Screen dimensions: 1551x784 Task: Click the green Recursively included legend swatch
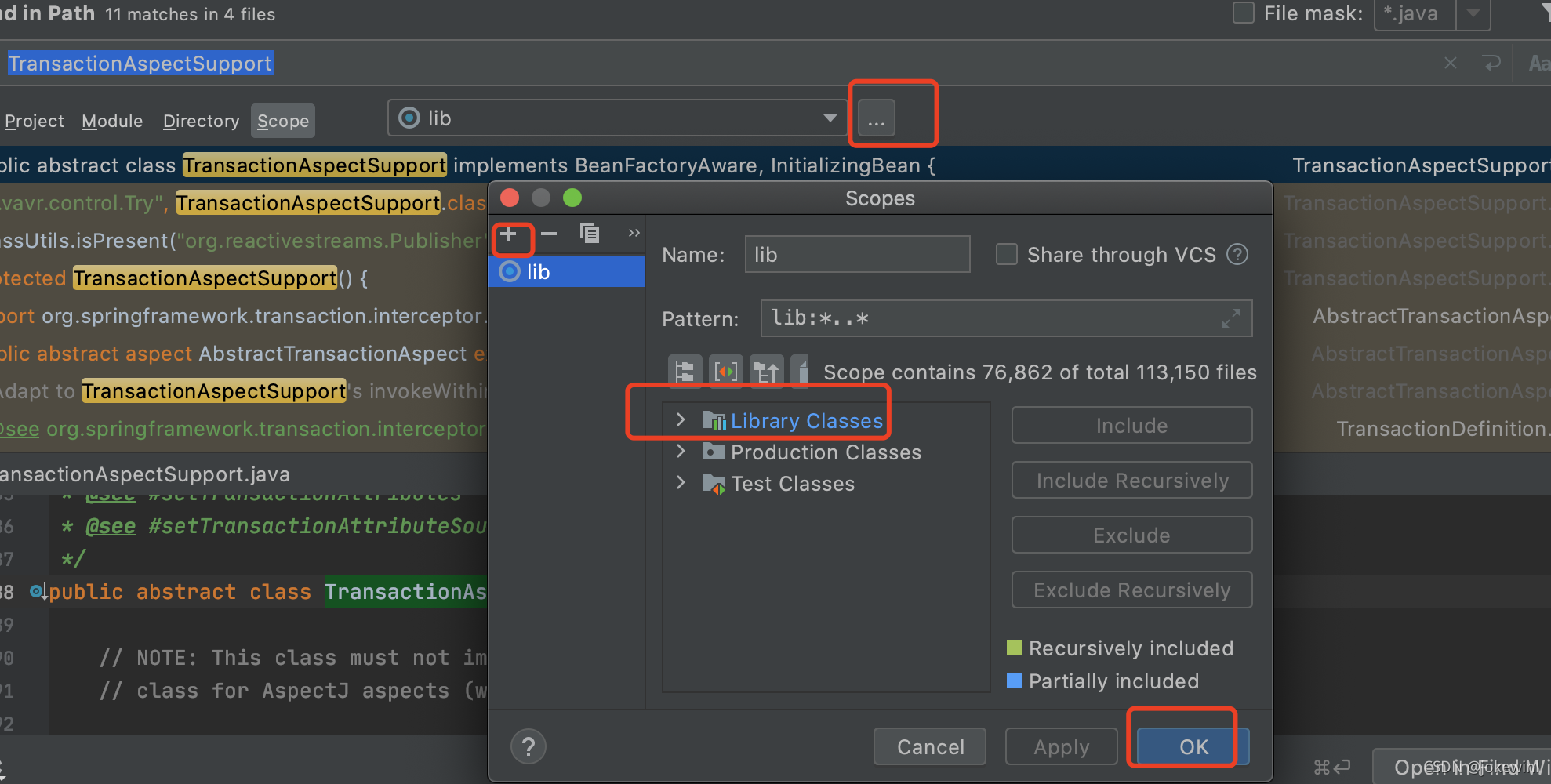point(1015,648)
